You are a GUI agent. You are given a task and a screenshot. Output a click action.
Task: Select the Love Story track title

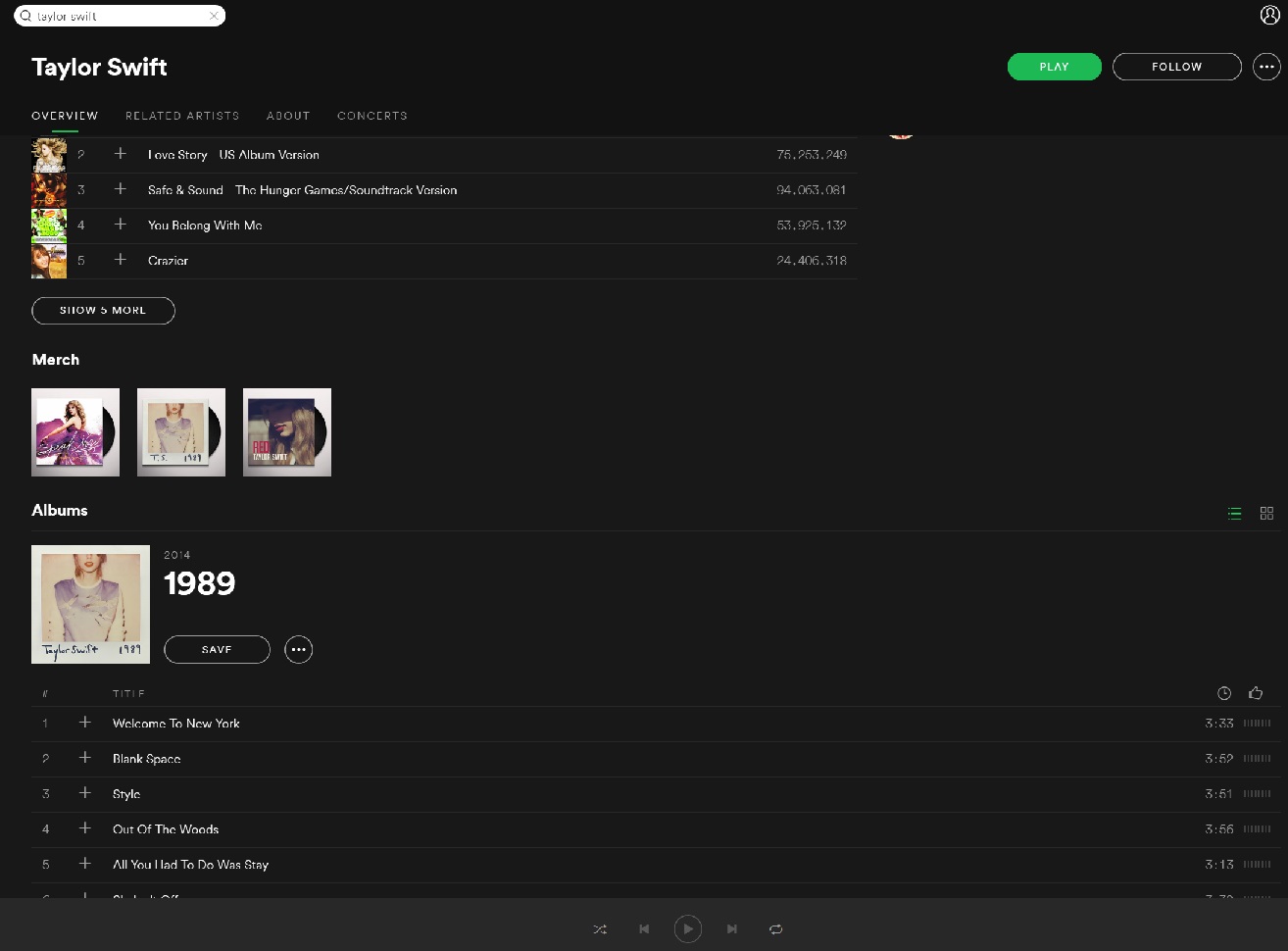click(233, 155)
